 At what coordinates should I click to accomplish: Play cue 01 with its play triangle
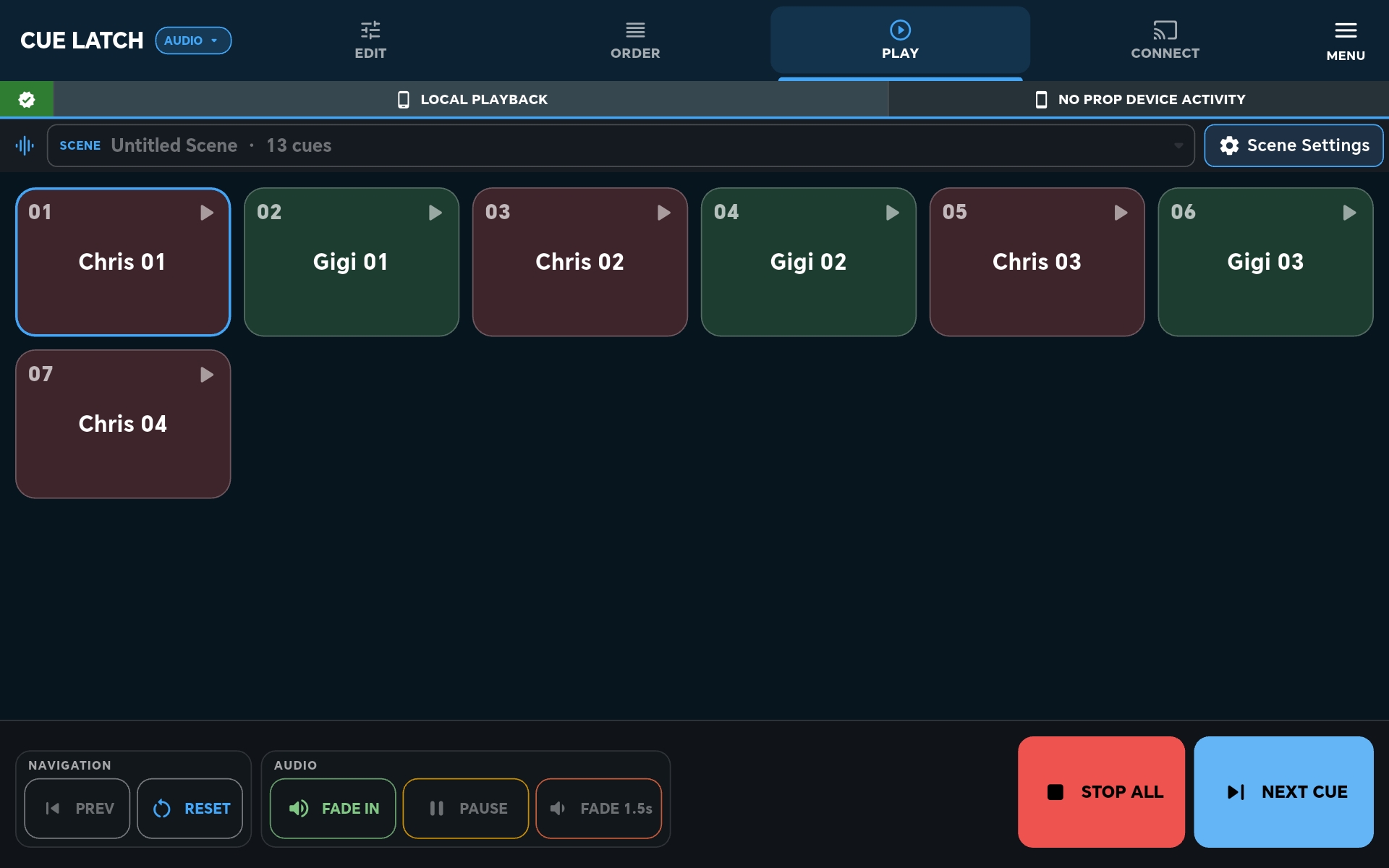pyautogui.click(x=207, y=213)
